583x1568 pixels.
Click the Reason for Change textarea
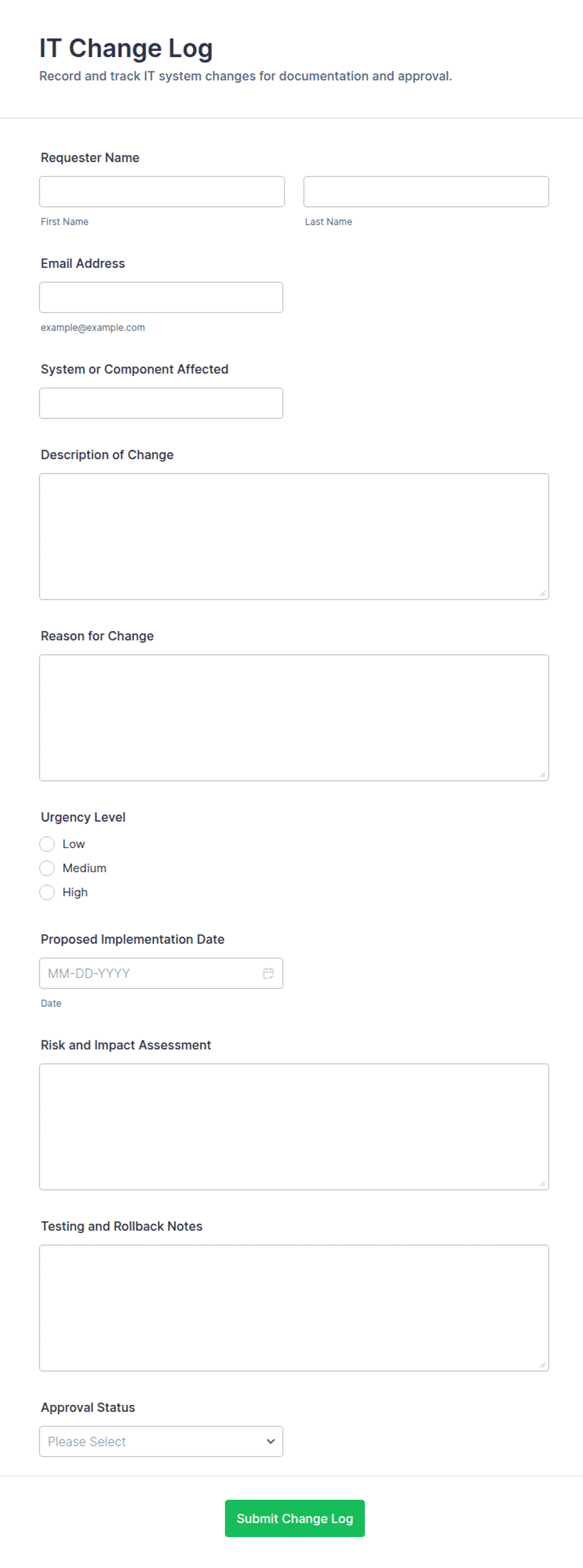[x=294, y=718]
